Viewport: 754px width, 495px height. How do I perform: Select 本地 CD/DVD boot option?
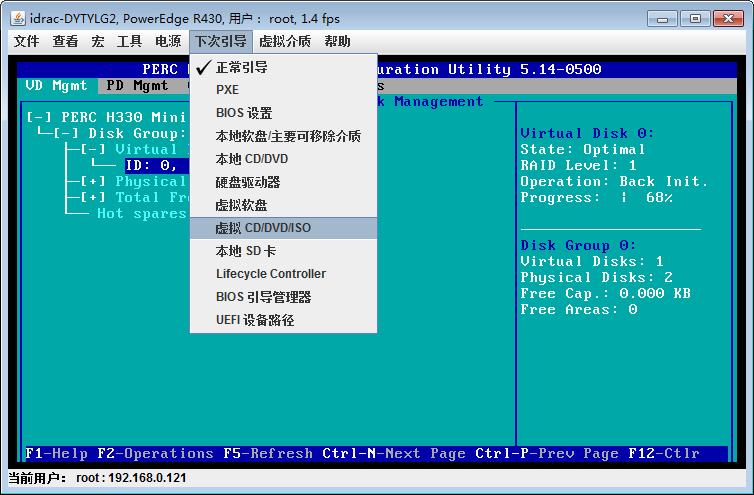pyautogui.click(x=283, y=159)
